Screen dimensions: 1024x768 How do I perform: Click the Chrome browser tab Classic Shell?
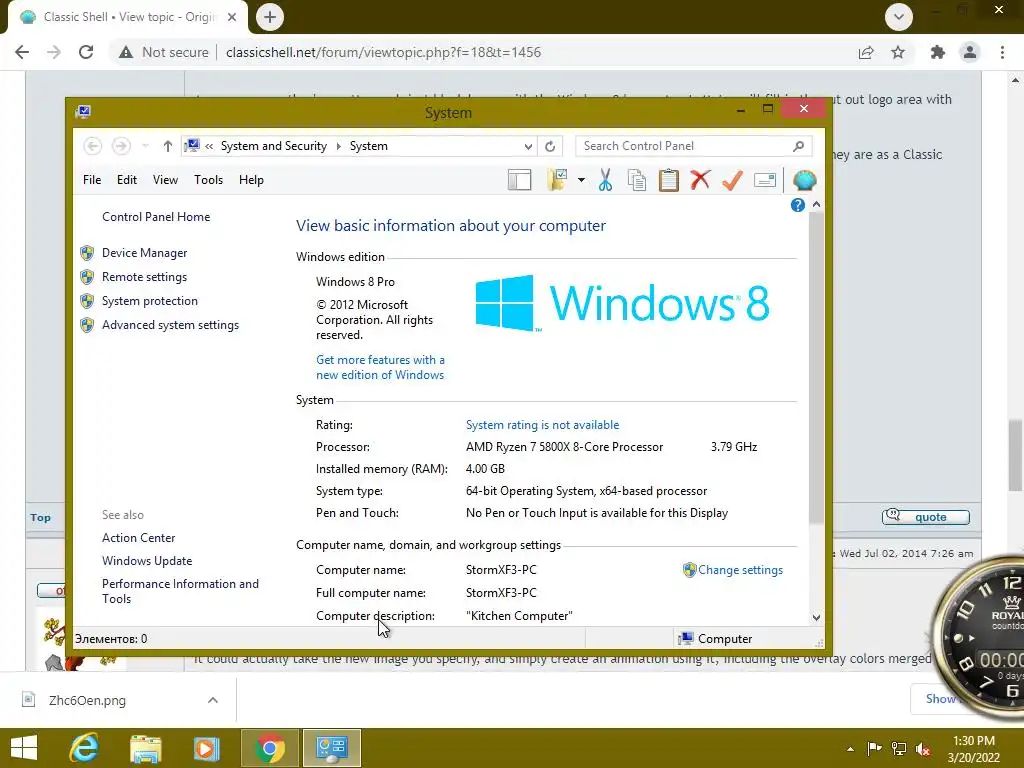click(x=128, y=17)
